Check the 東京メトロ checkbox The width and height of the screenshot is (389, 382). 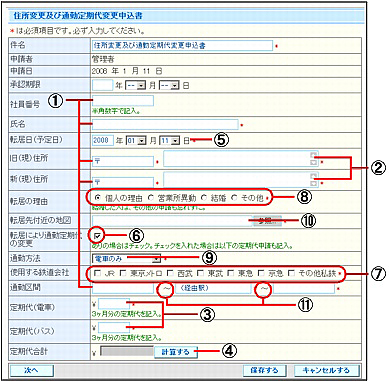123,273
